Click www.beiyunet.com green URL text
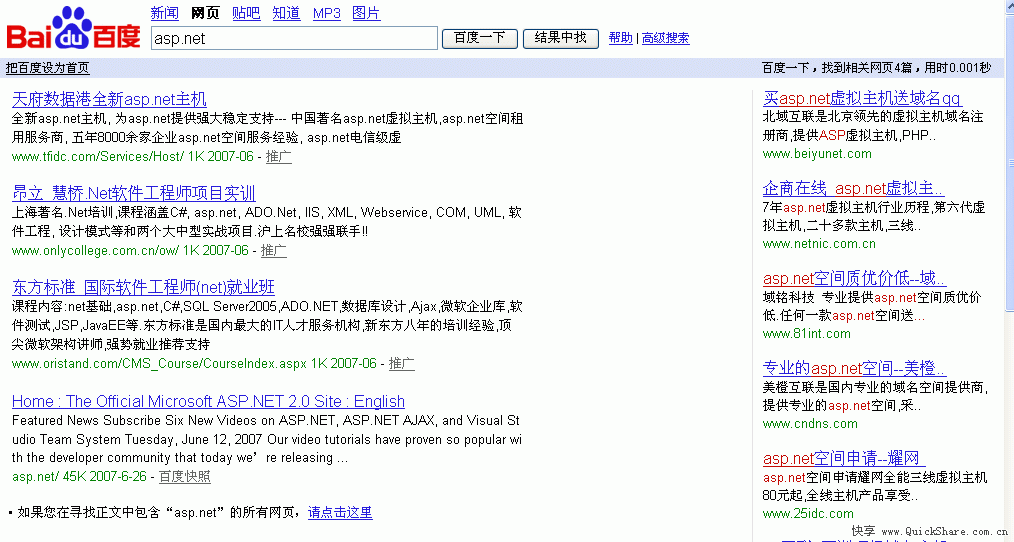The image size is (1014, 542). (817, 154)
